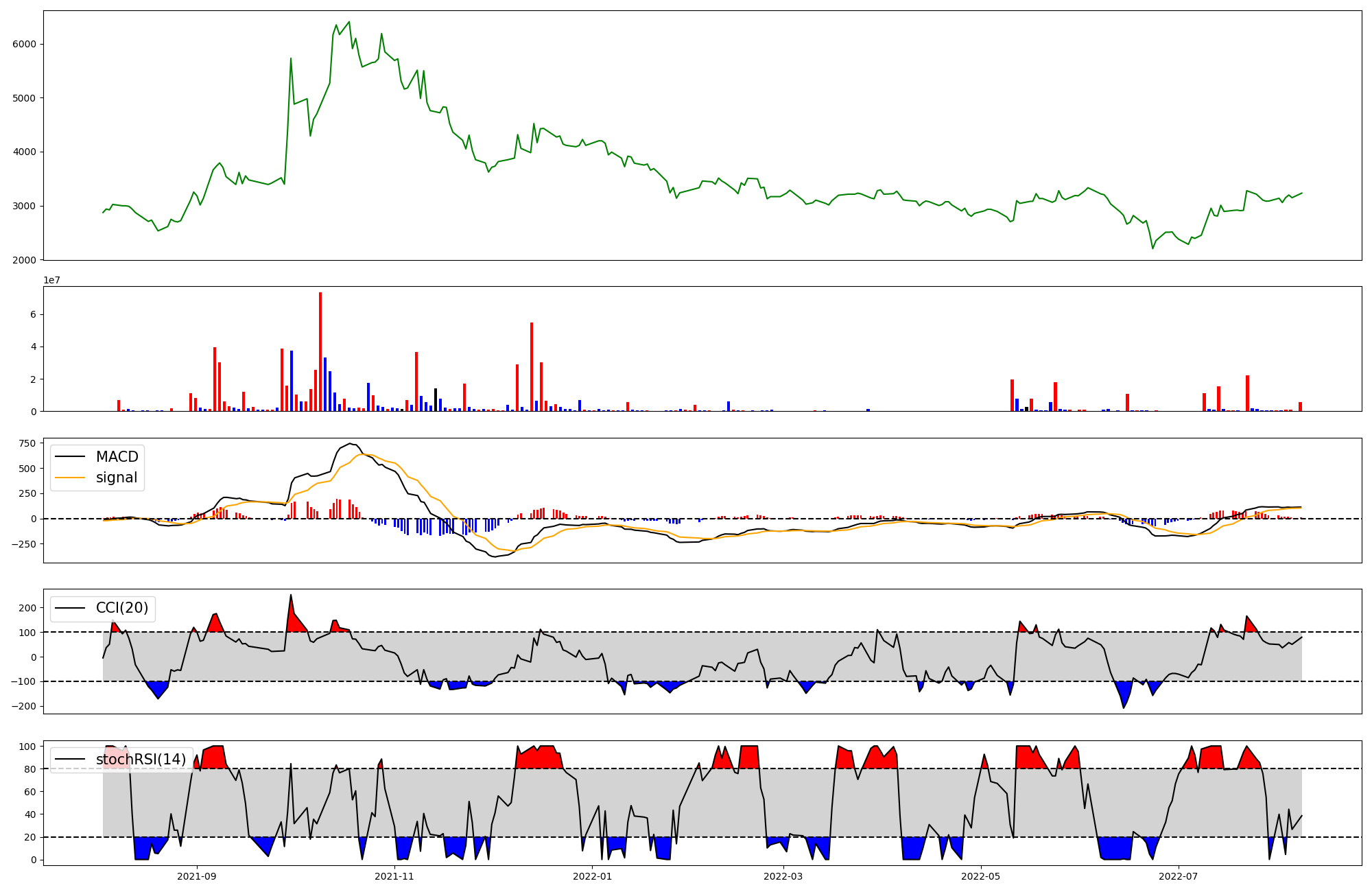
Task: Click the 2022-03 x-axis date label
Action: (783, 876)
